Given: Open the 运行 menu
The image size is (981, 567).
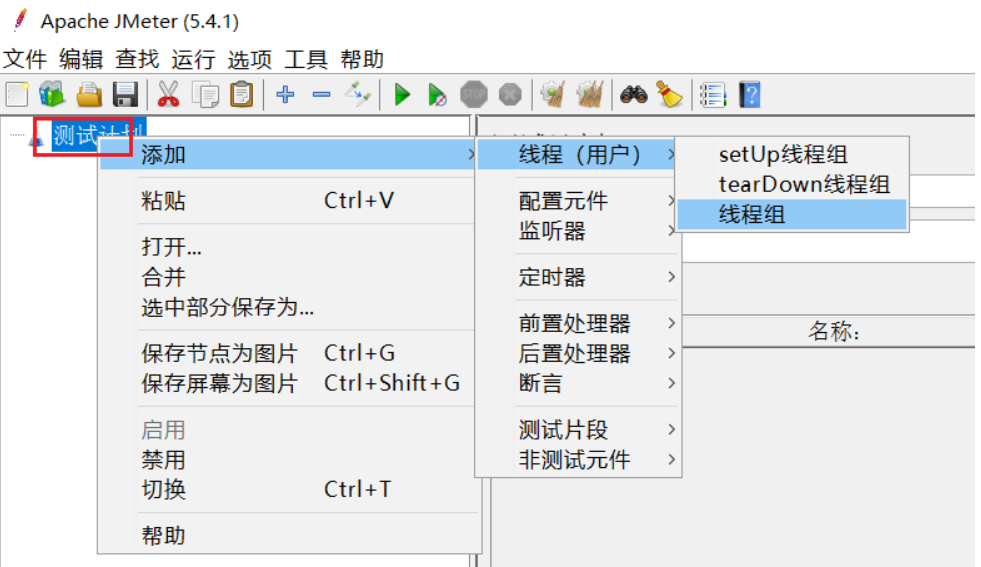Looking at the screenshot, I should pos(194,59).
